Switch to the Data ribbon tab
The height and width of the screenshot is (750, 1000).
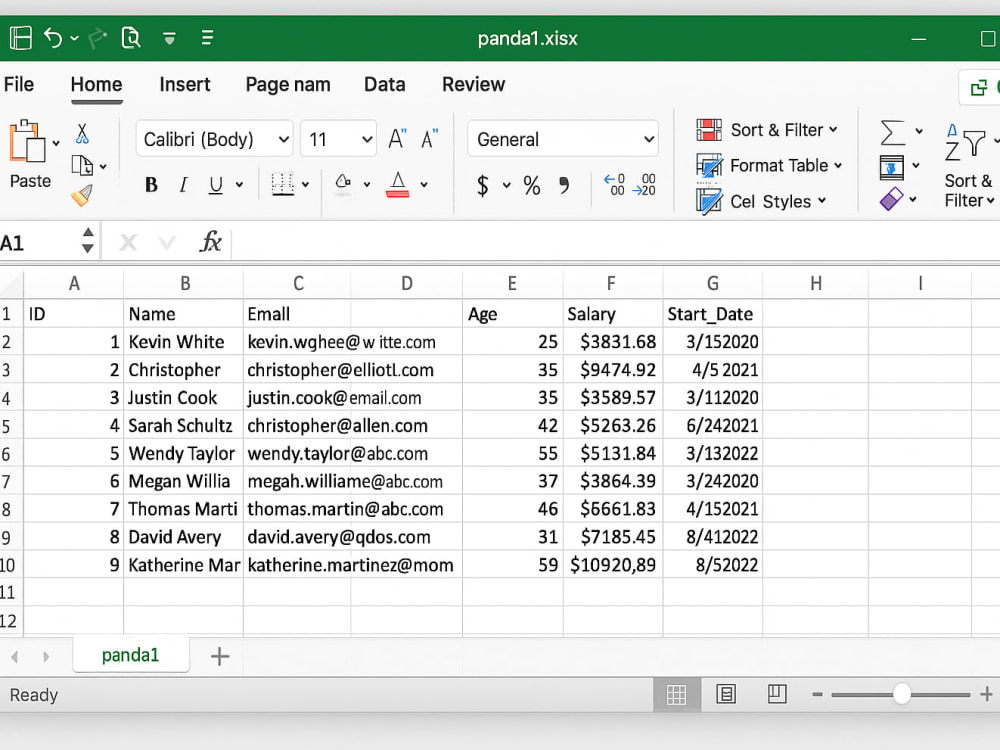tap(385, 84)
